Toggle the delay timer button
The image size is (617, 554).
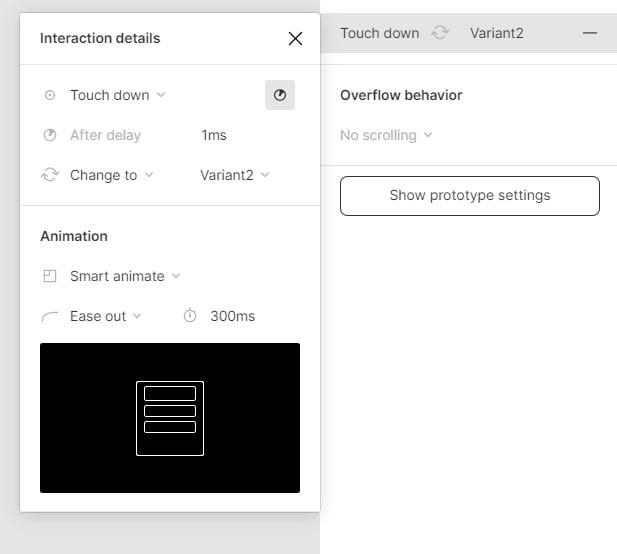280,95
